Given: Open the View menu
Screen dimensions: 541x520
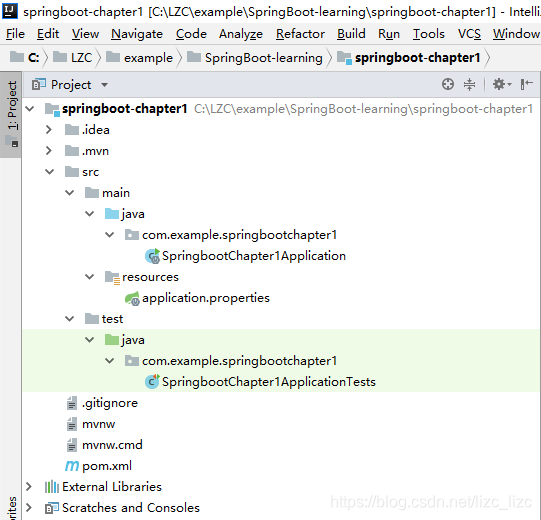Looking at the screenshot, I should tap(85, 34).
